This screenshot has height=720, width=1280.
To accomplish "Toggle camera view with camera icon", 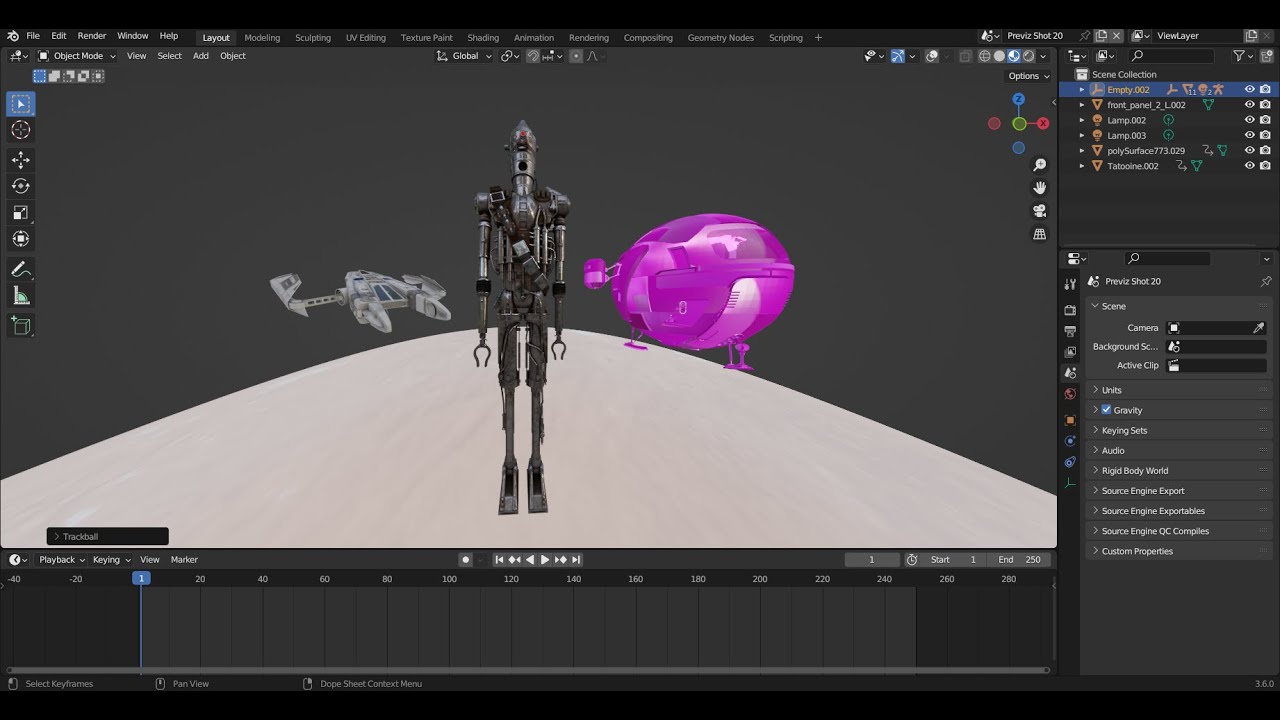I will pyautogui.click(x=1040, y=211).
